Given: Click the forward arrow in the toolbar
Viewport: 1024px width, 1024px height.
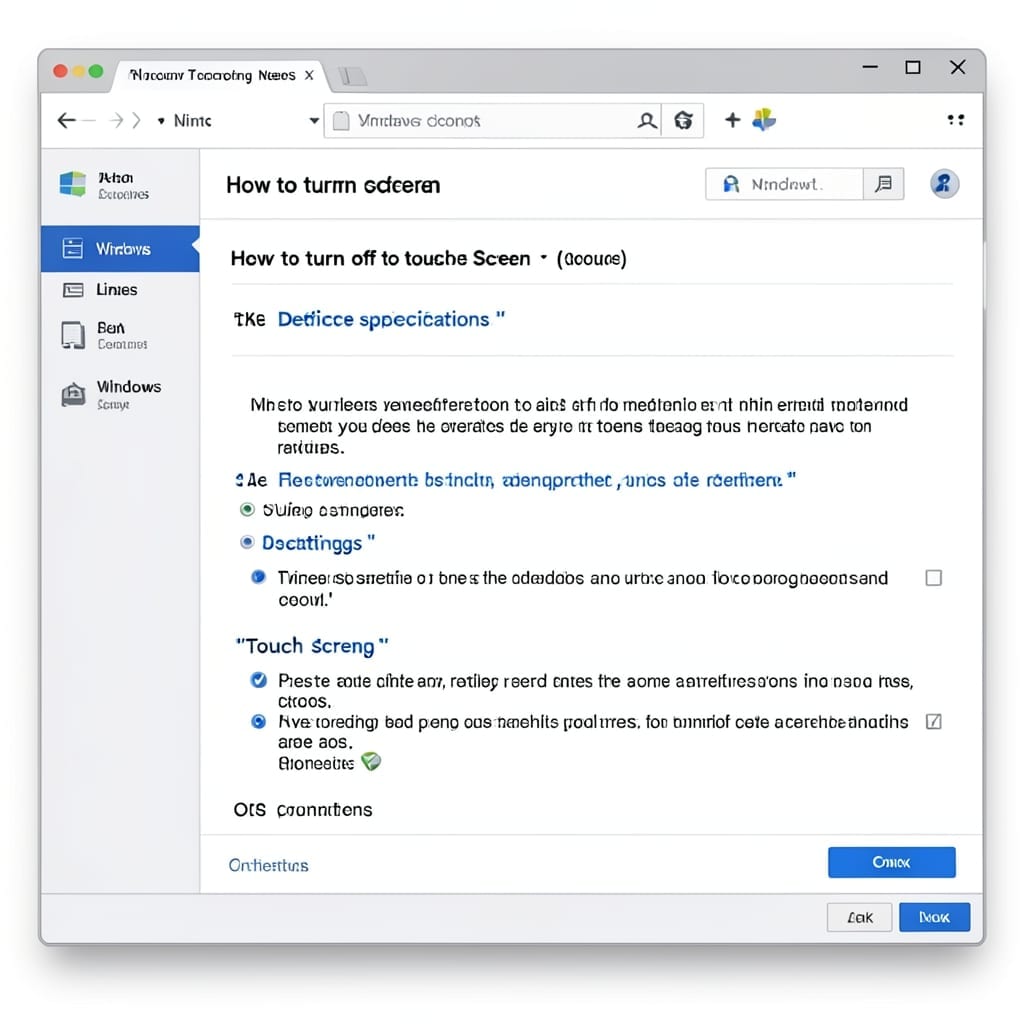Looking at the screenshot, I should coord(116,121).
